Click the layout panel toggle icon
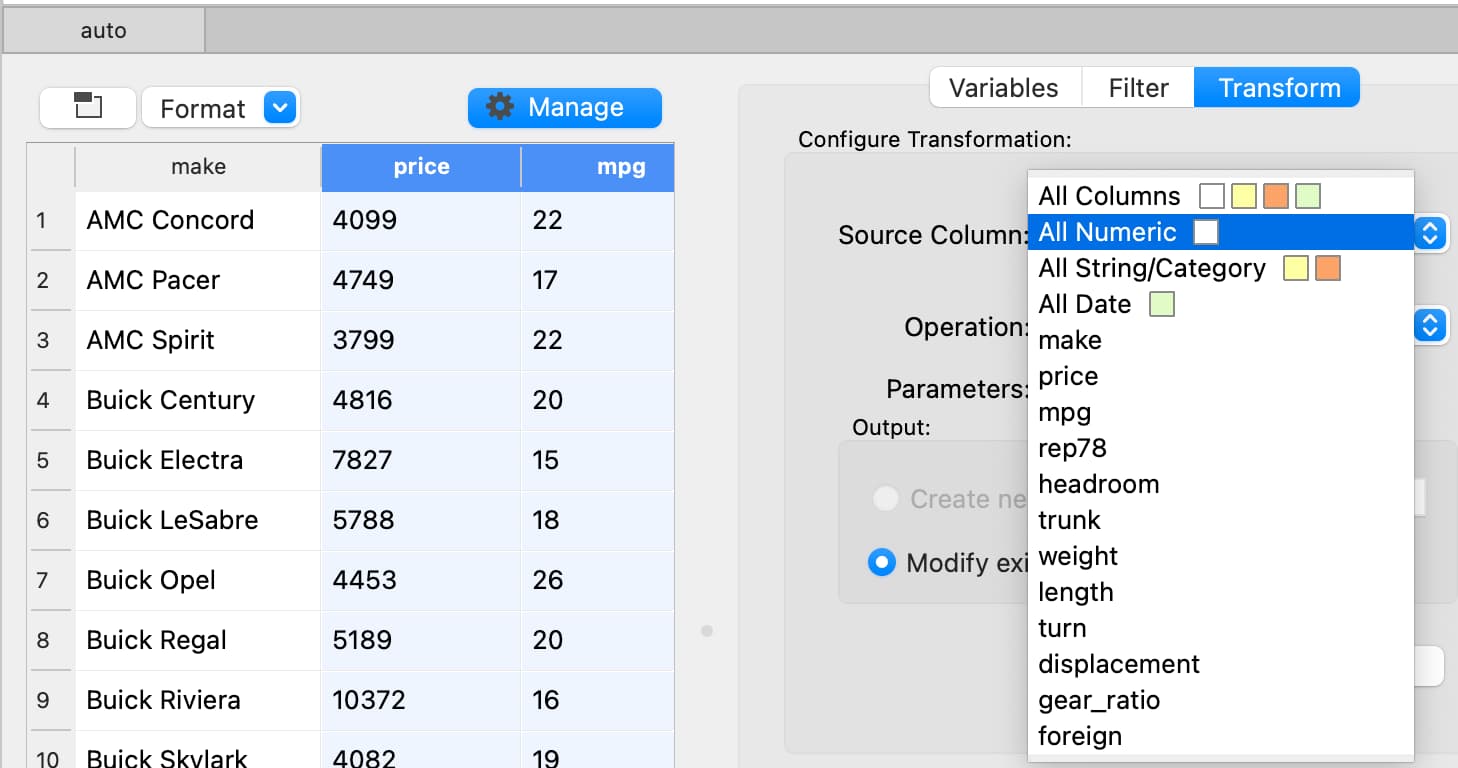The image size is (1458, 768). pos(88,108)
